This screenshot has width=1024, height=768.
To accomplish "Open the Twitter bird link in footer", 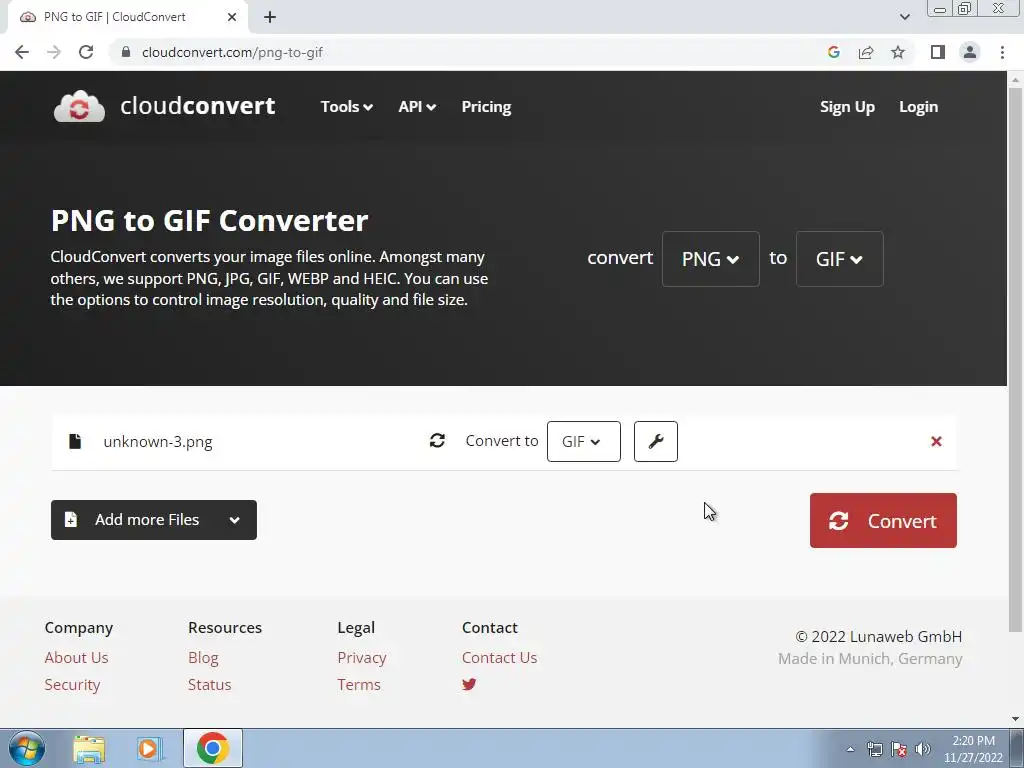I will [469, 684].
